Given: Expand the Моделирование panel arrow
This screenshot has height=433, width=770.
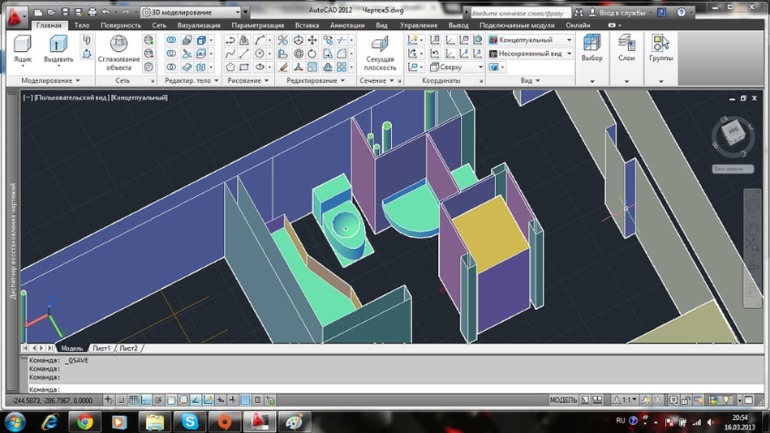Looking at the screenshot, I should pos(78,81).
